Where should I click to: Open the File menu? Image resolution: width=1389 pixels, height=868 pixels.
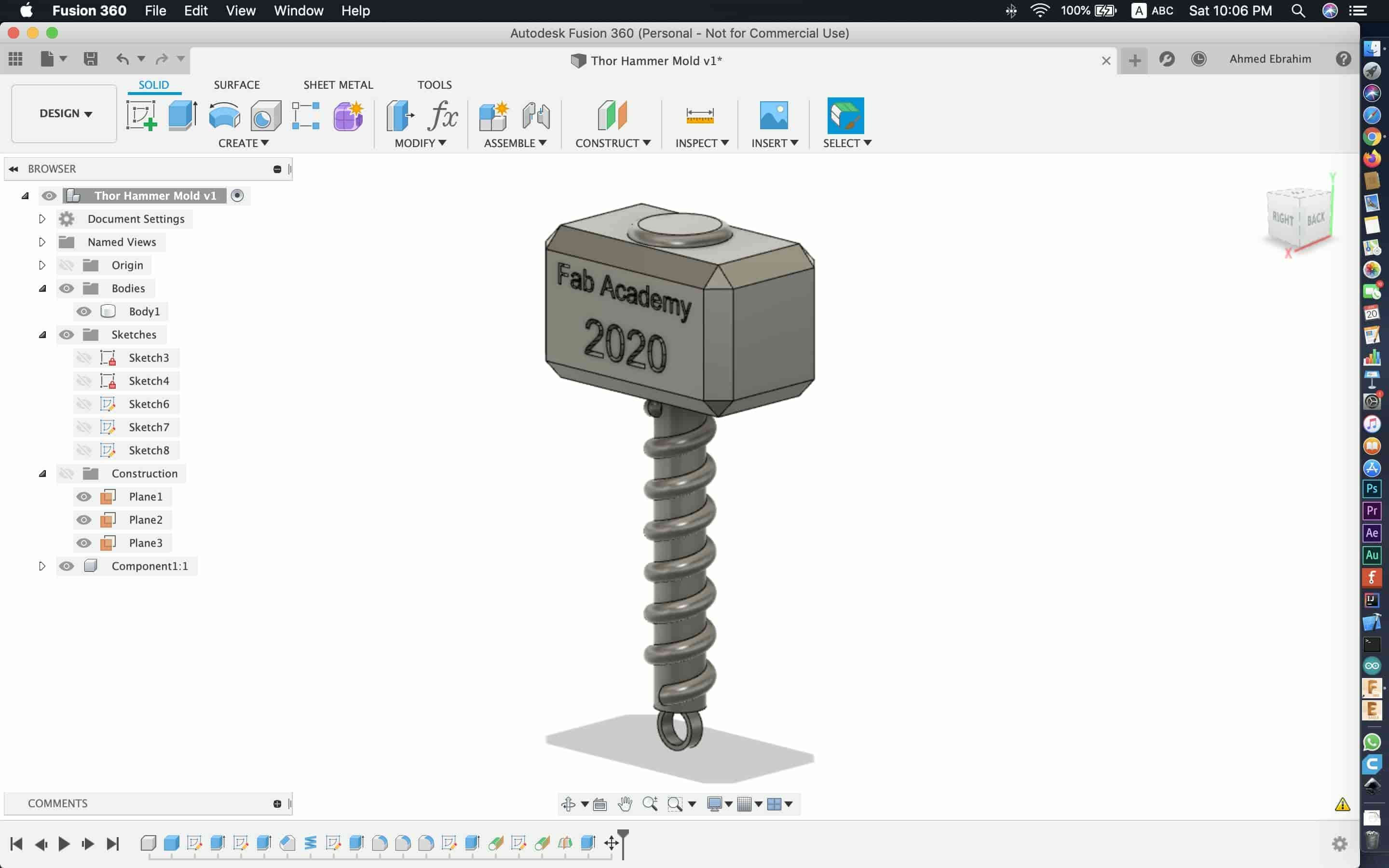155,10
